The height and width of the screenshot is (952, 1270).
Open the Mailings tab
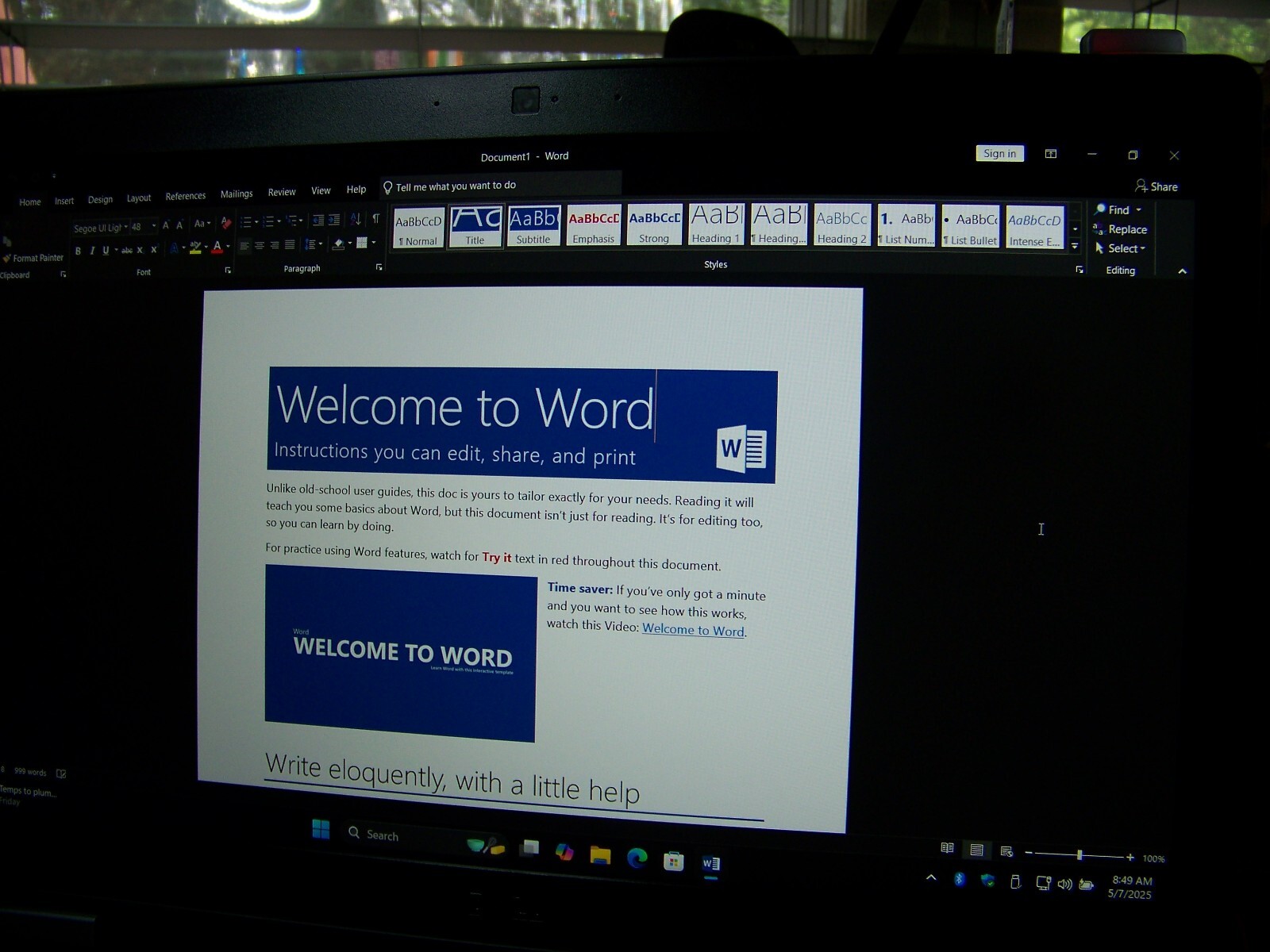pyautogui.click(x=237, y=194)
